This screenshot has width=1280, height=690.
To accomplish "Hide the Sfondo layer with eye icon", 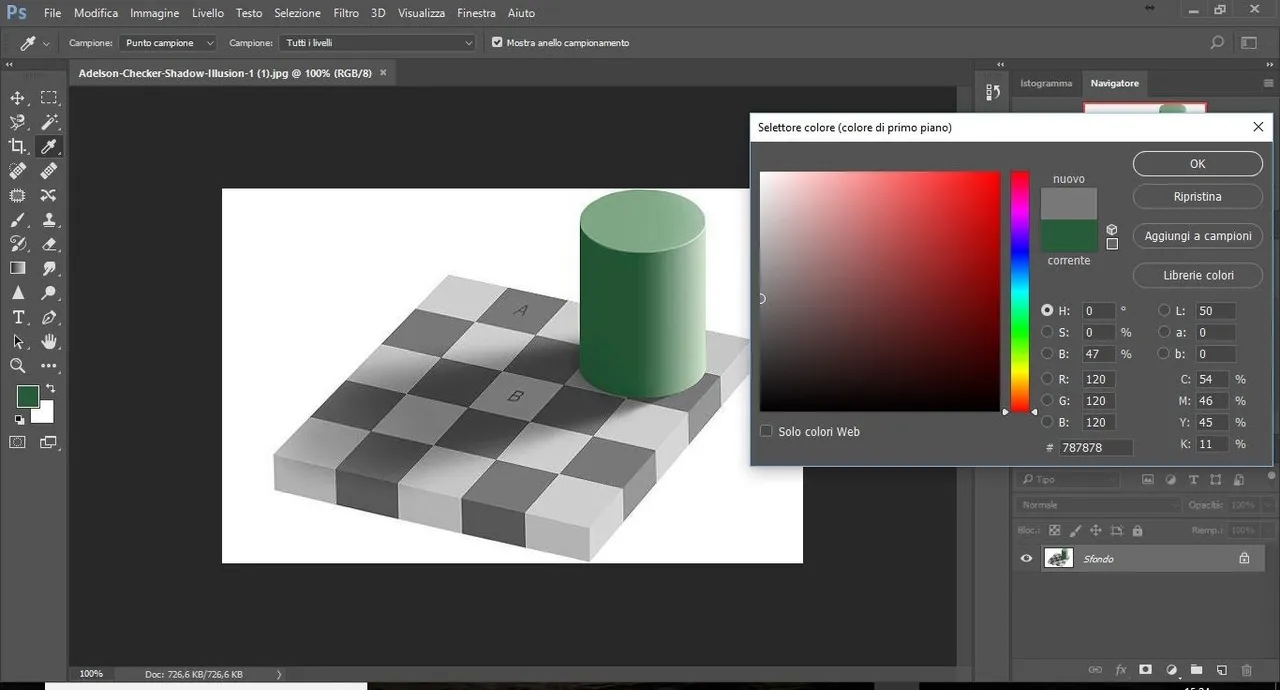I will click(1026, 558).
